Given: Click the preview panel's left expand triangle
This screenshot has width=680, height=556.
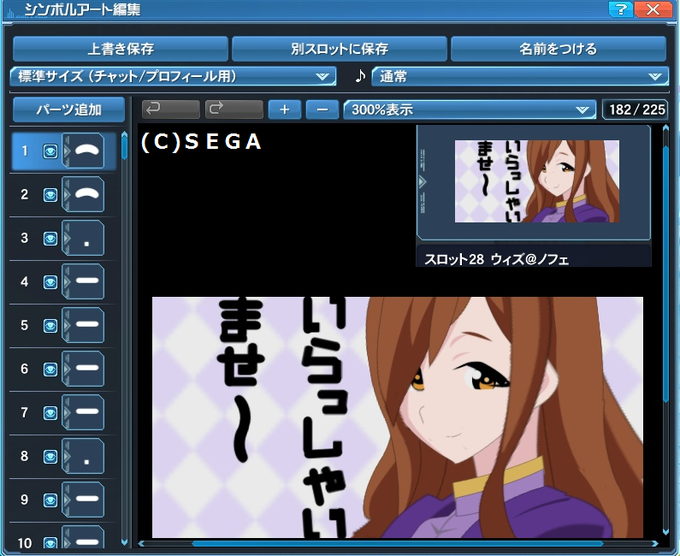Looking at the screenshot, I should coord(422,181).
